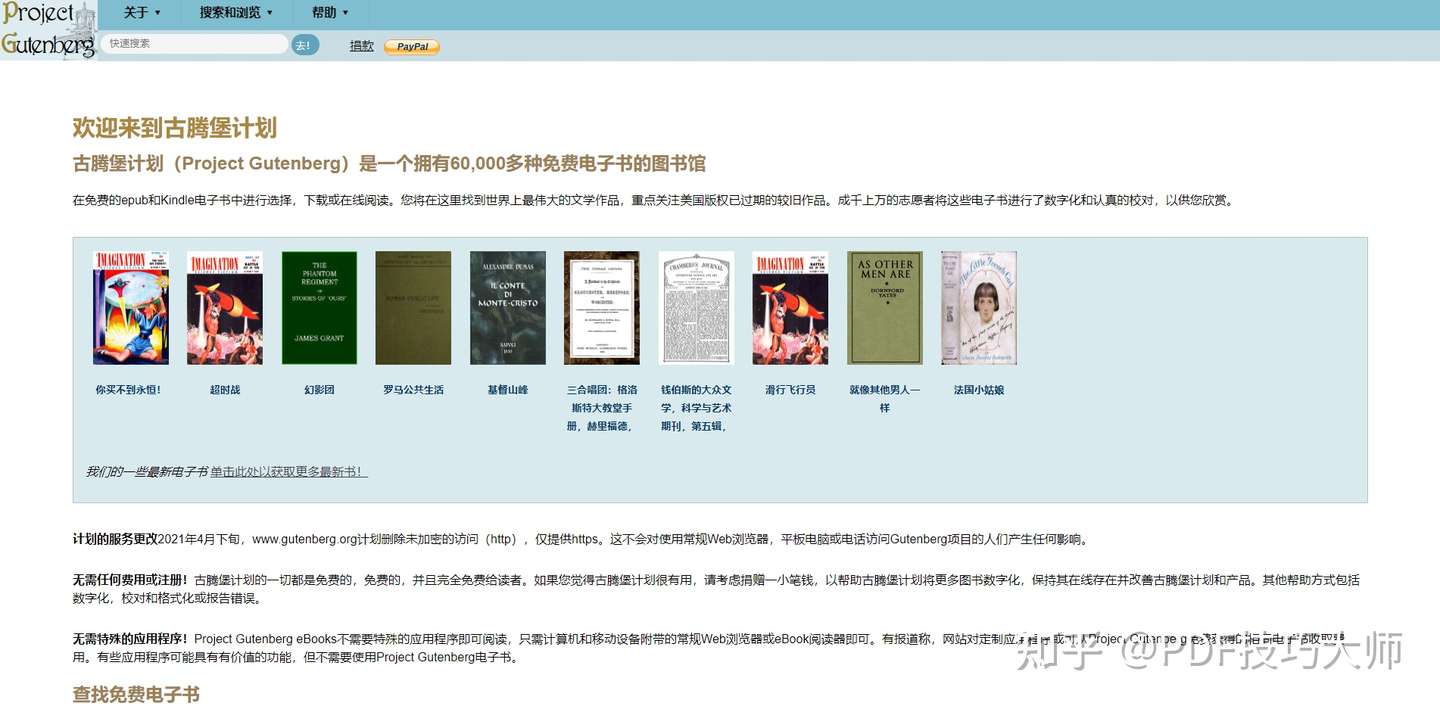Open the As Other Men Are cover
The height and width of the screenshot is (709, 1440).
[885, 308]
